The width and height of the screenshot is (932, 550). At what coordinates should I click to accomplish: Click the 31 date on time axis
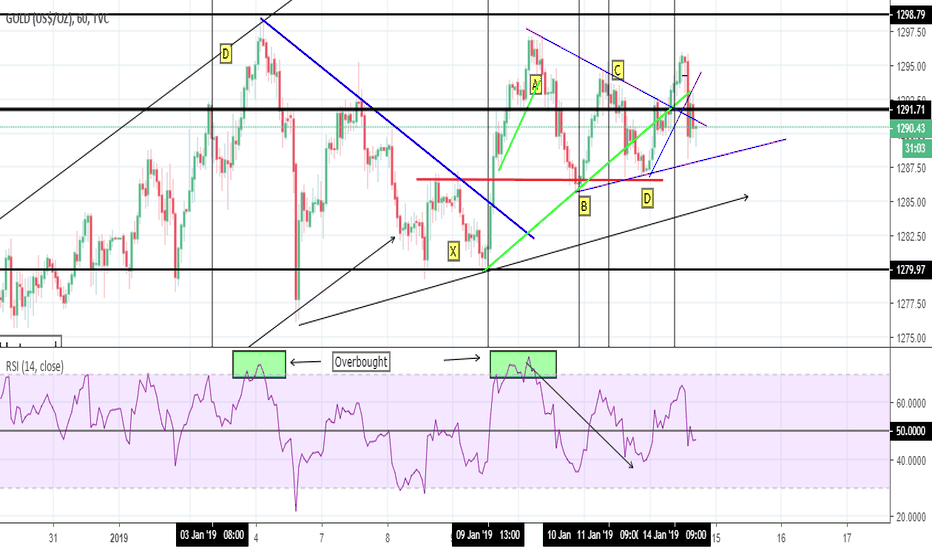pos(53,537)
